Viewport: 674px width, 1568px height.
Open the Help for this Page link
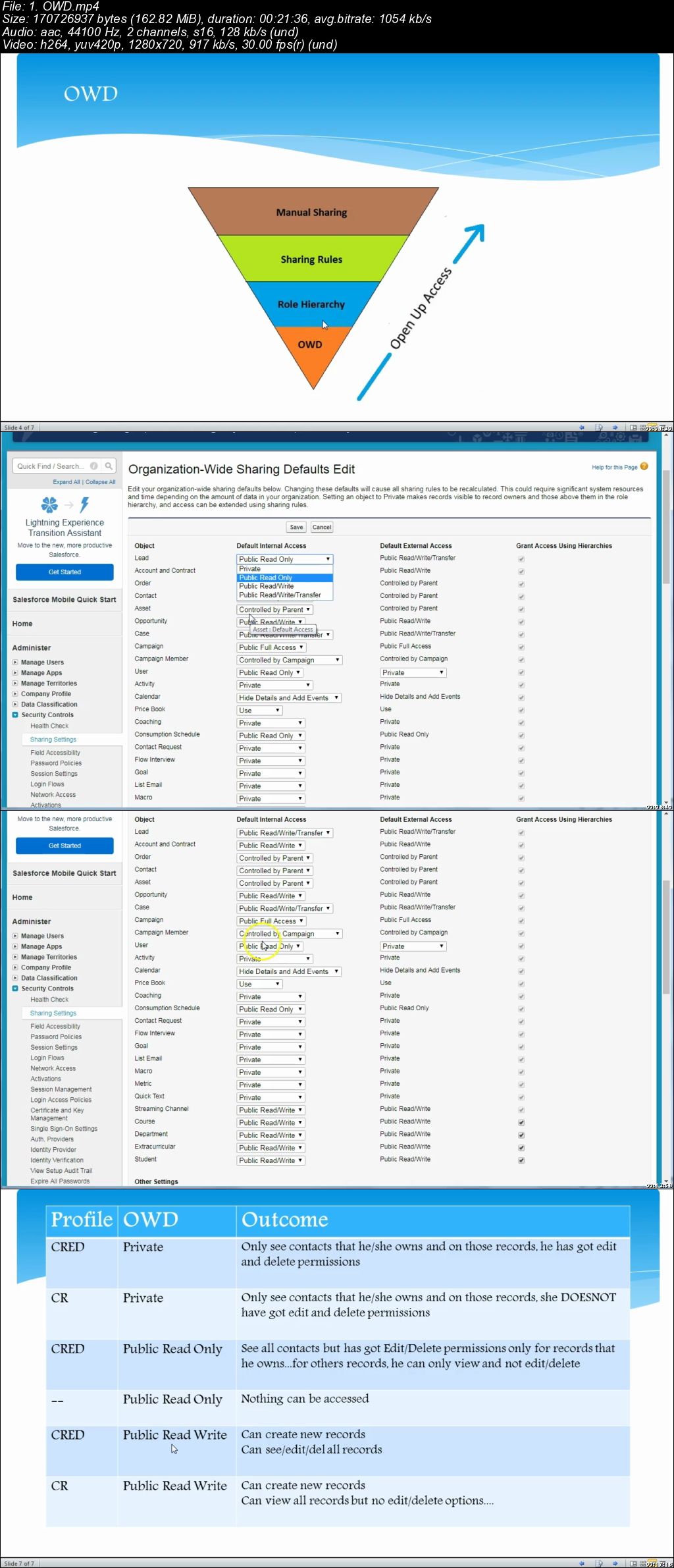[614, 468]
